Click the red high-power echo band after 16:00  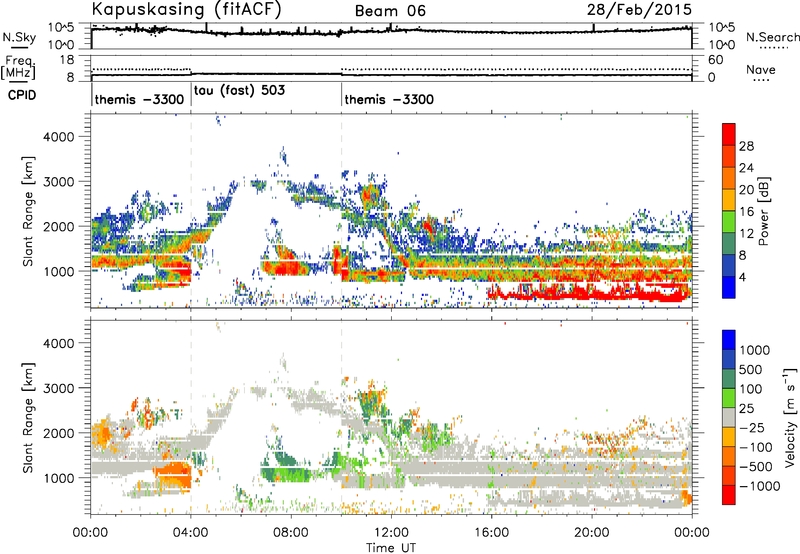(x=589, y=294)
